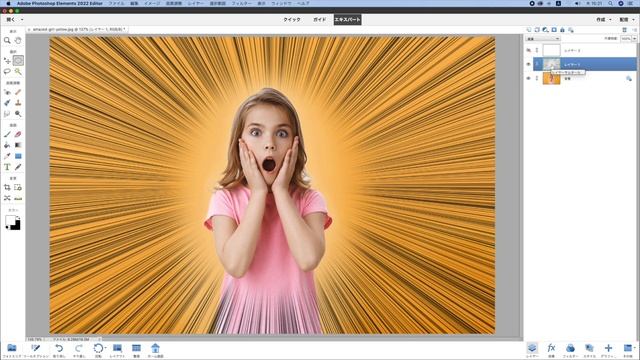
Task: Select the Smart Brush tool
Action: [x=7, y=103]
